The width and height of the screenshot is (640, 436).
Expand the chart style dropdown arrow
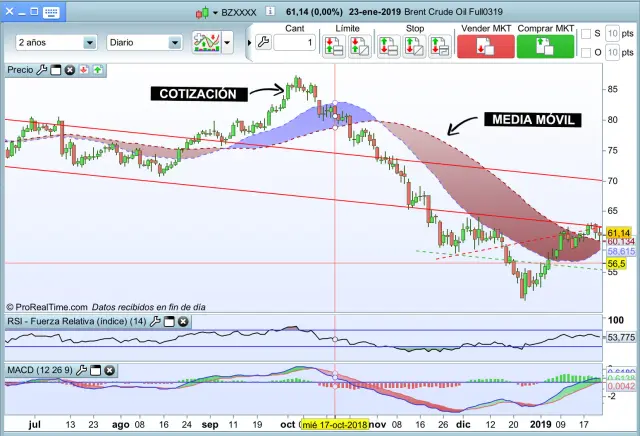[x=228, y=44]
